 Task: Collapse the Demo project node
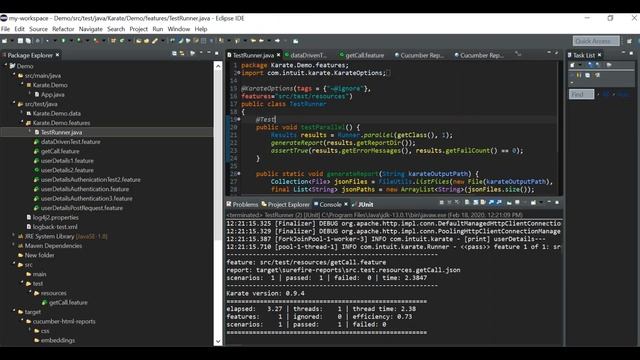click(6, 65)
